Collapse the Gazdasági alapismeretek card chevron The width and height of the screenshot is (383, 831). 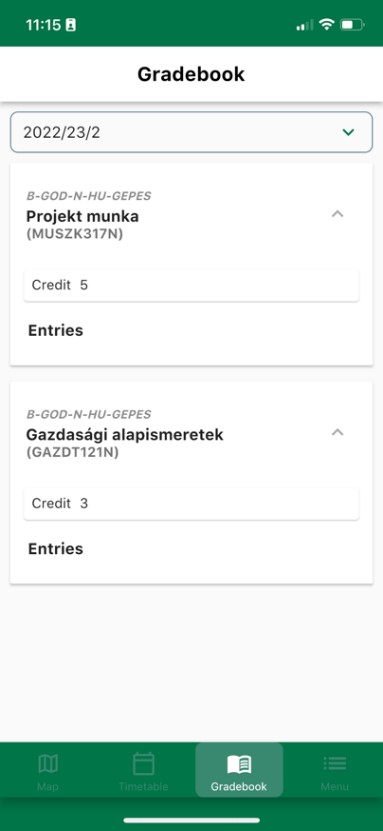click(337, 432)
